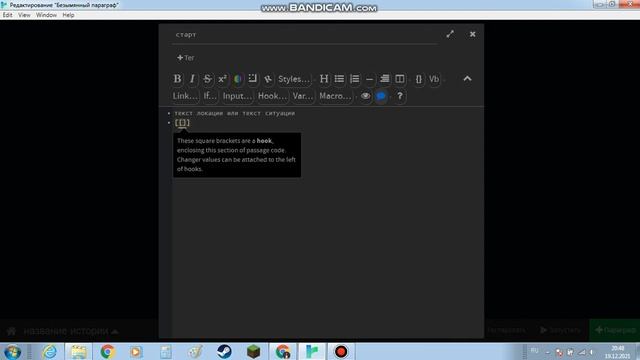Launch Internet Explorer from the taskbar
This screenshot has height=360, width=640.
pos(50,352)
